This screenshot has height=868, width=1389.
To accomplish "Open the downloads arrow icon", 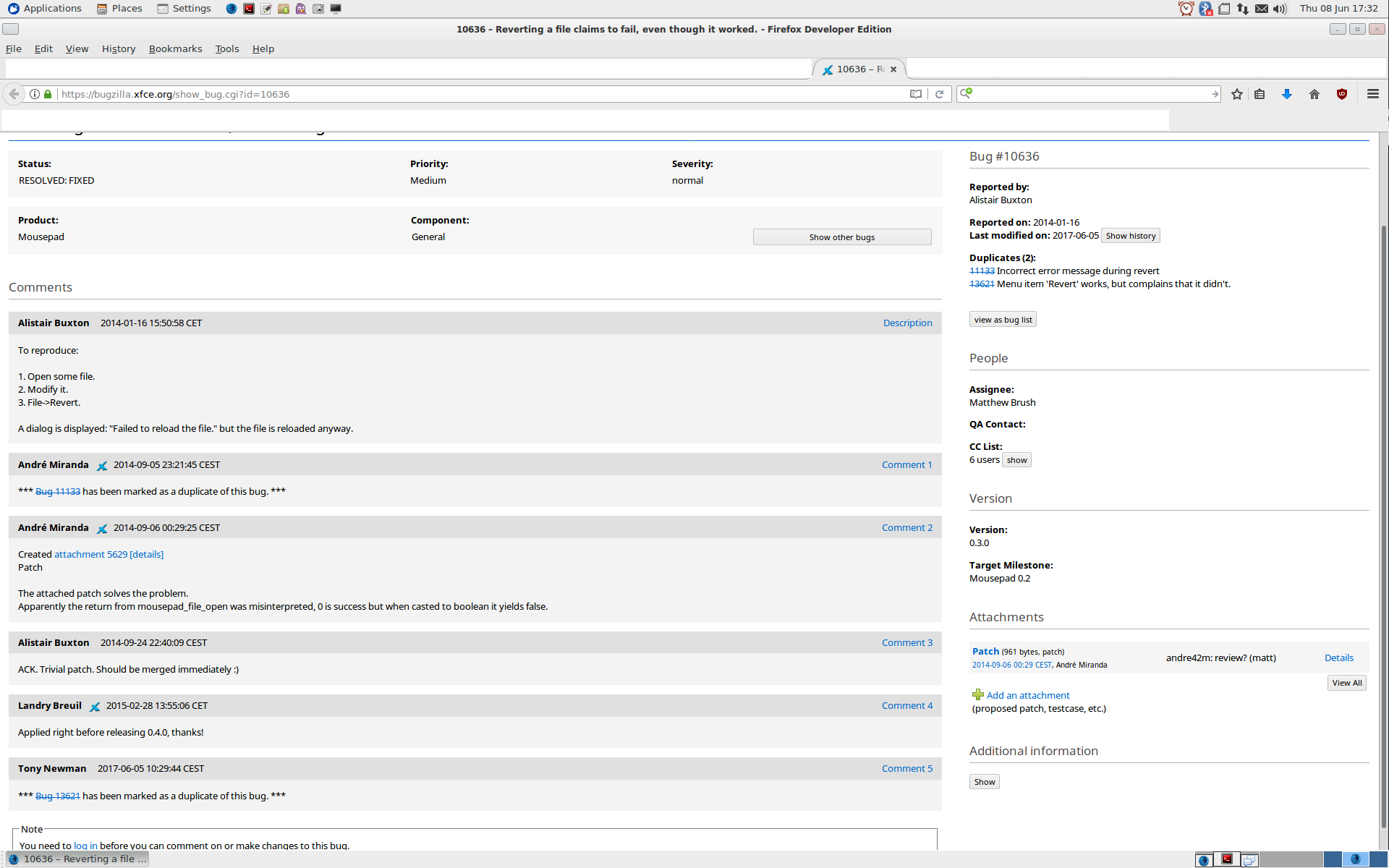I will 1286,94.
